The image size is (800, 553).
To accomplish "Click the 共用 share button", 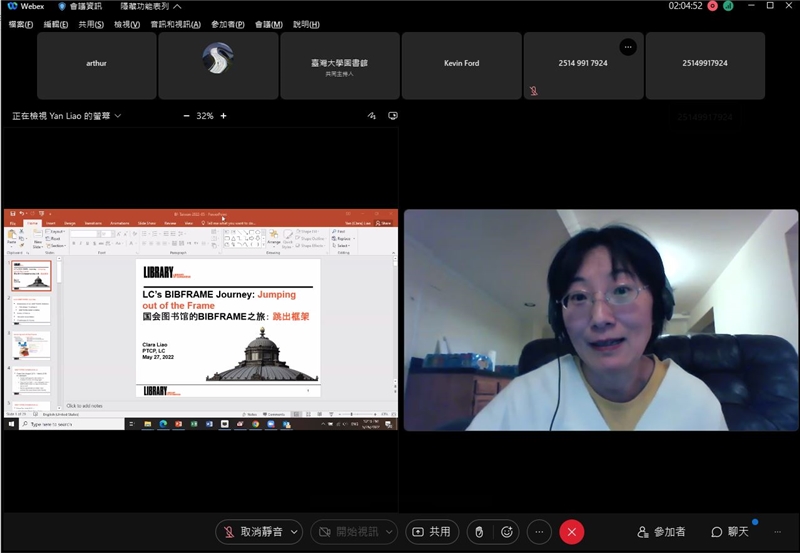I will click(431, 532).
